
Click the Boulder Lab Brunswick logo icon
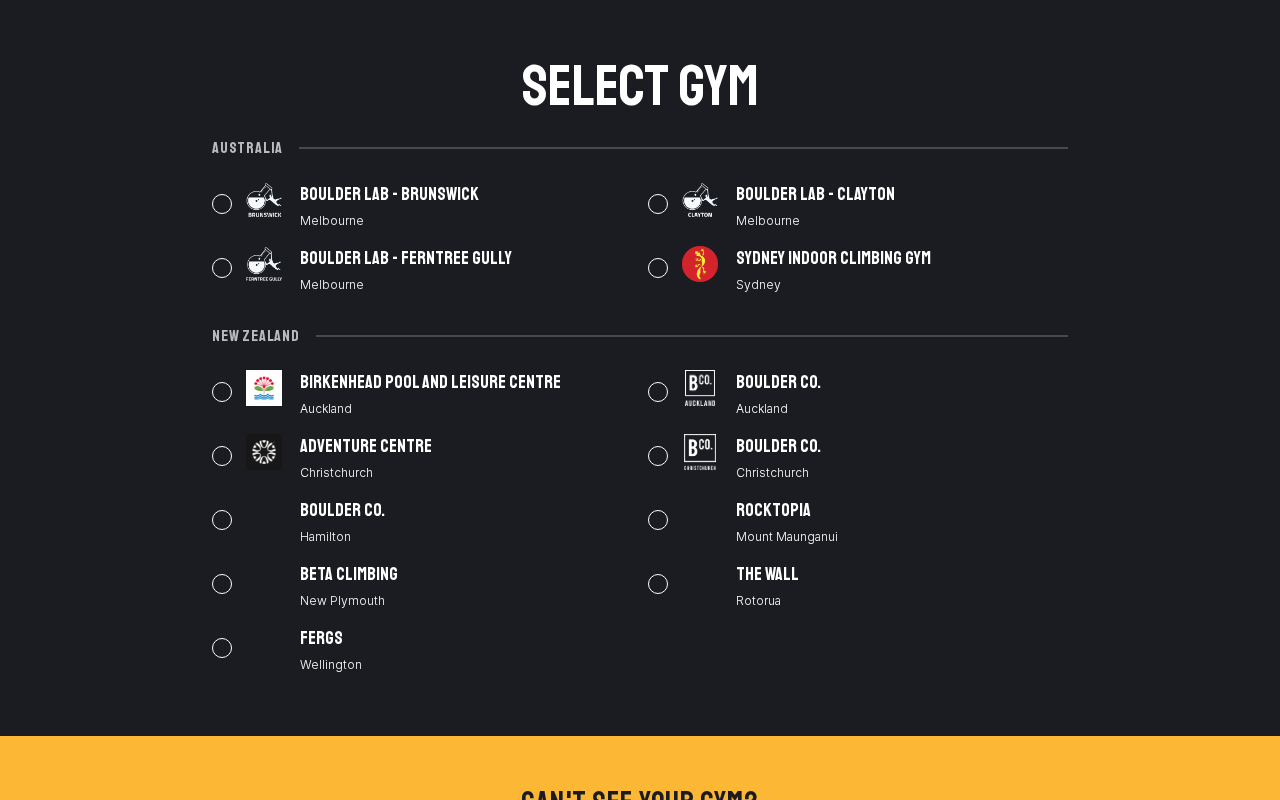(x=264, y=200)
